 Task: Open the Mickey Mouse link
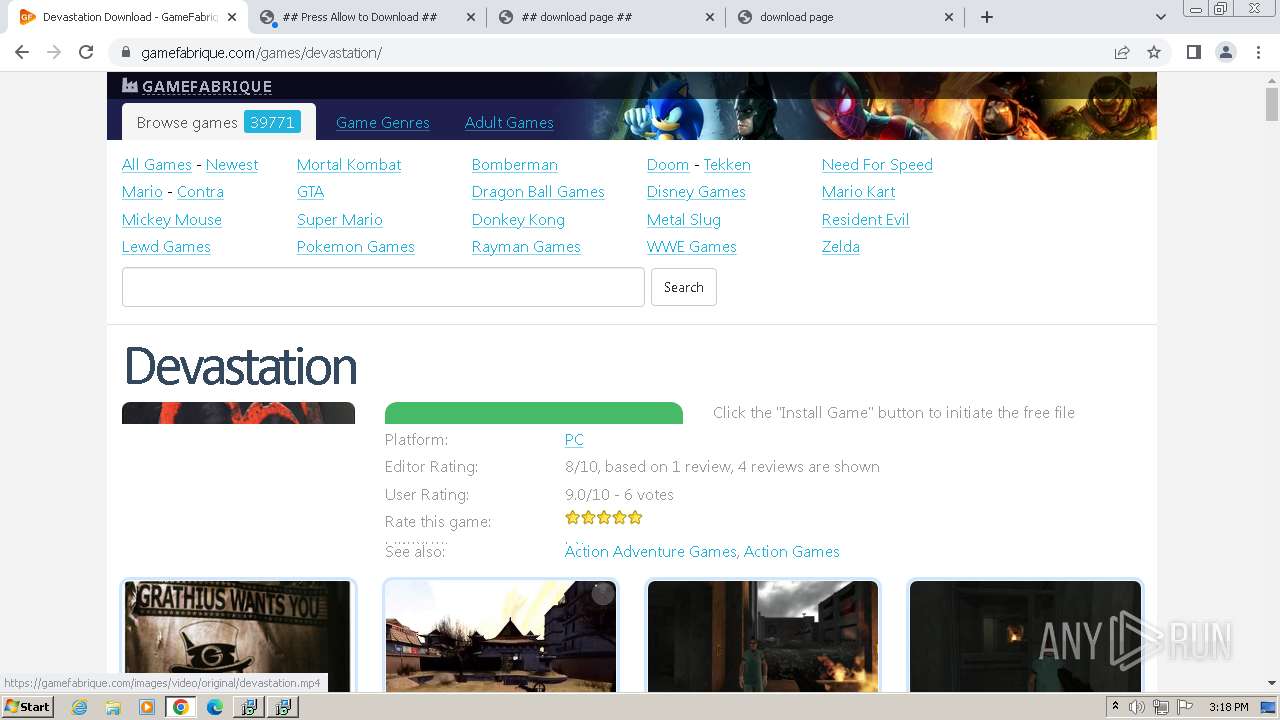[172, 220]
